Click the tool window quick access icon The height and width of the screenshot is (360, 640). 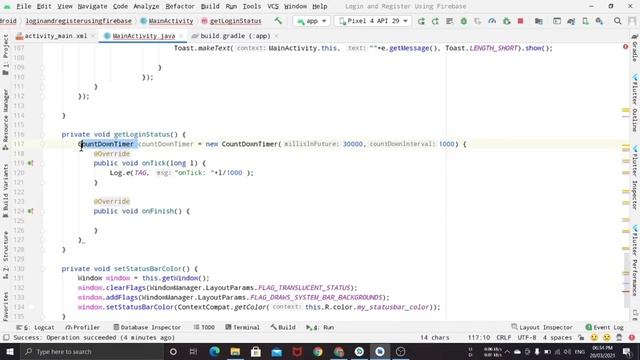pos(6,338)
